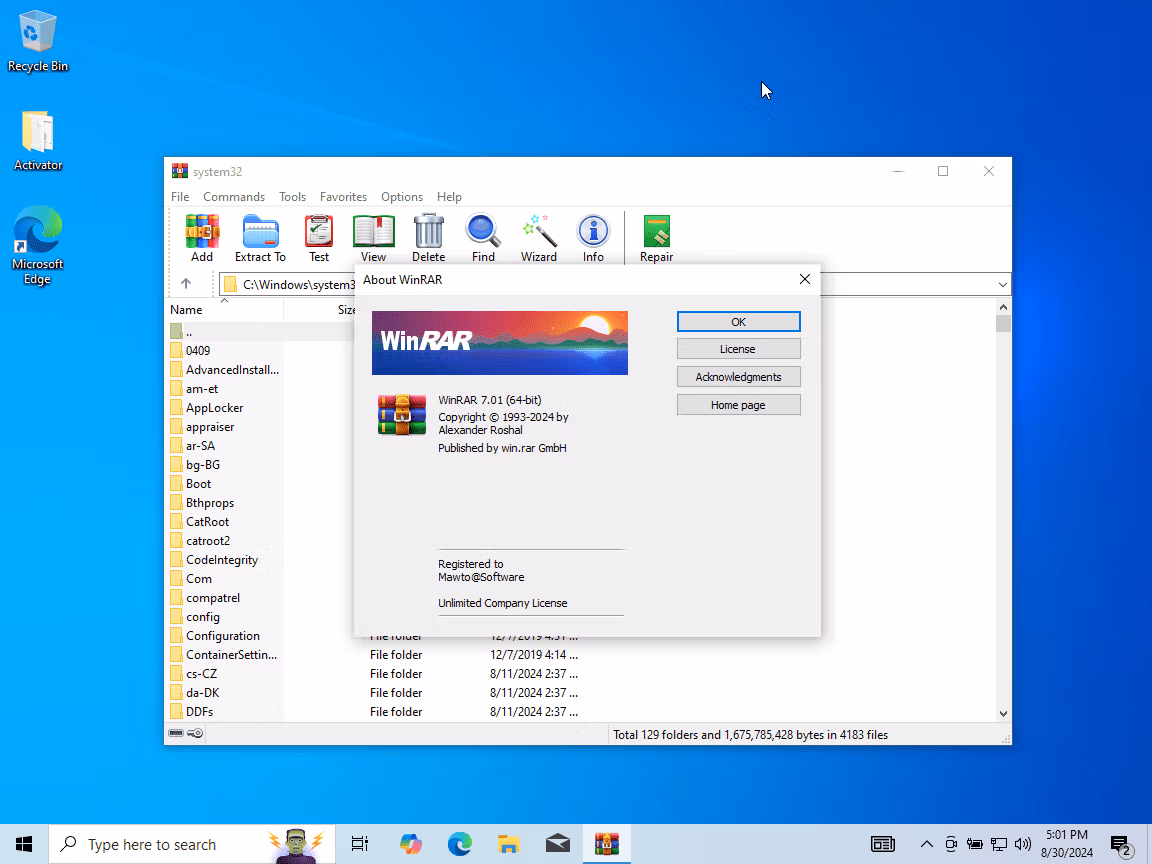1152x864 pixels.
Task: Open Windows Start menu
Action: coord(24,844)
